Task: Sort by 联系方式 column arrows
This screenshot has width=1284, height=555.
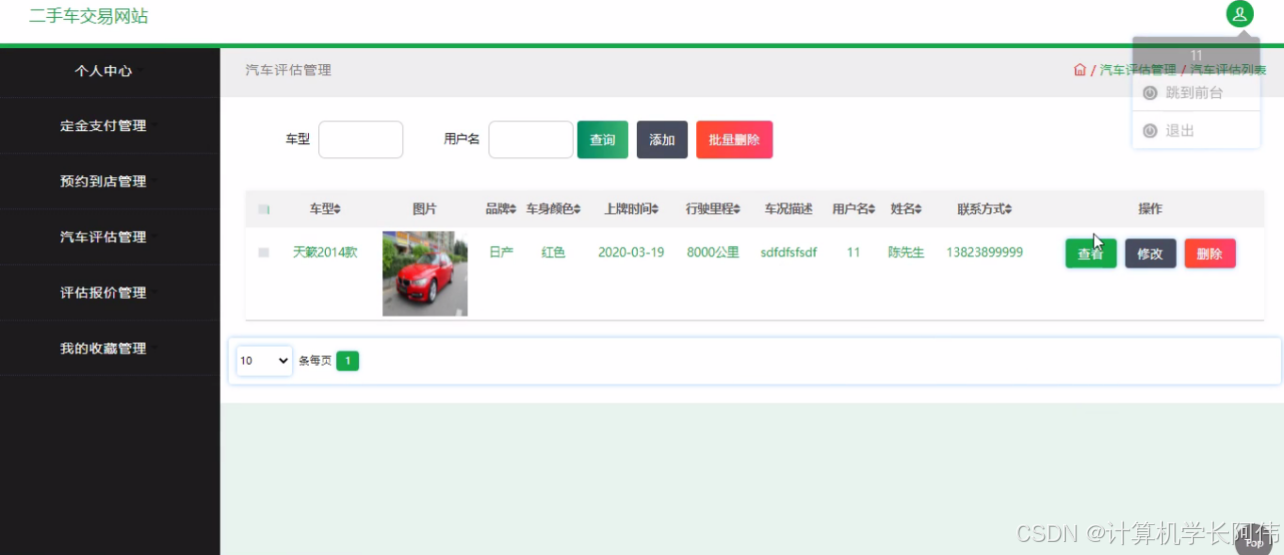Action: click(1008, 210)
